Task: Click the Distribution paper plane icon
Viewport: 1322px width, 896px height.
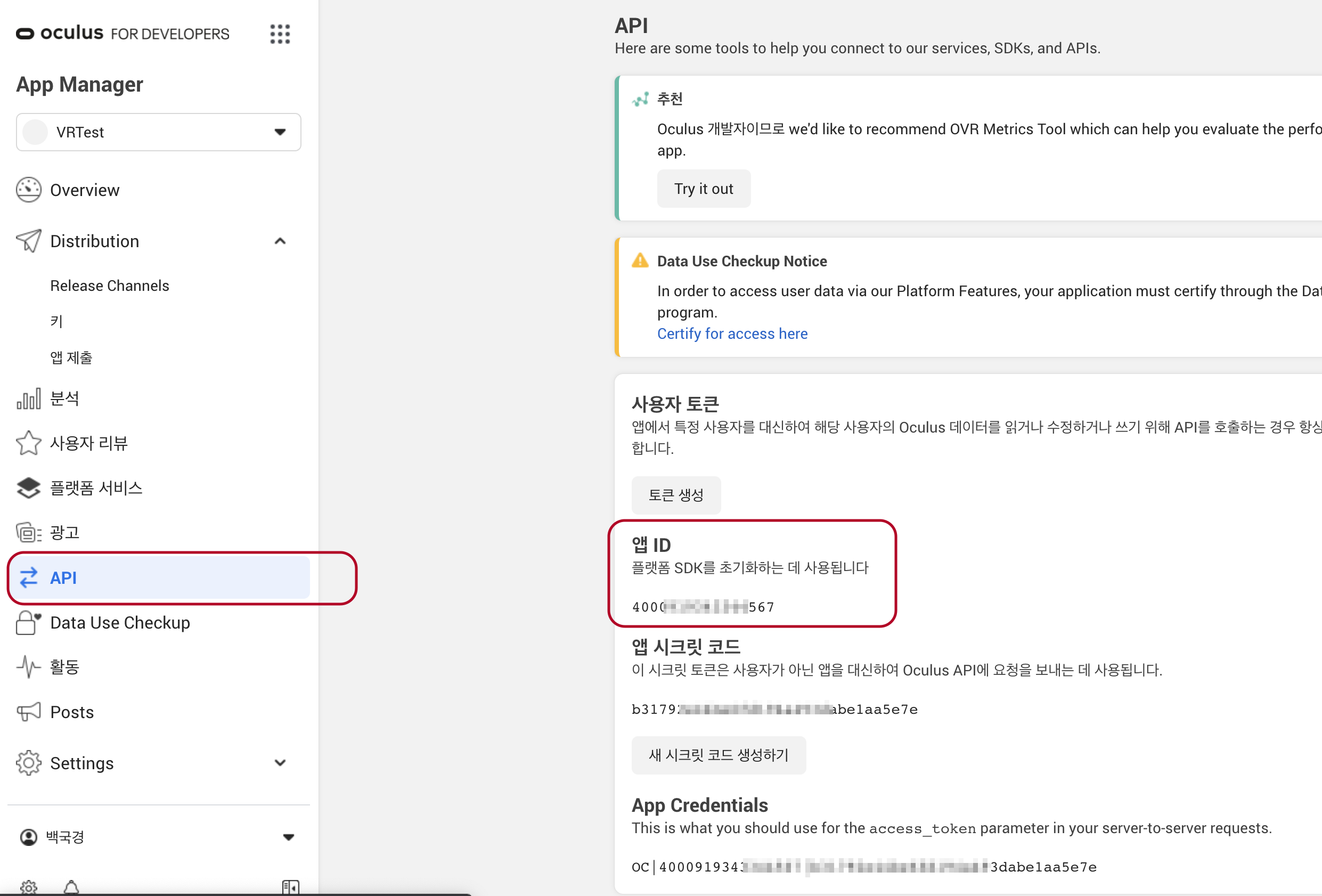Action: pos(28,241)
